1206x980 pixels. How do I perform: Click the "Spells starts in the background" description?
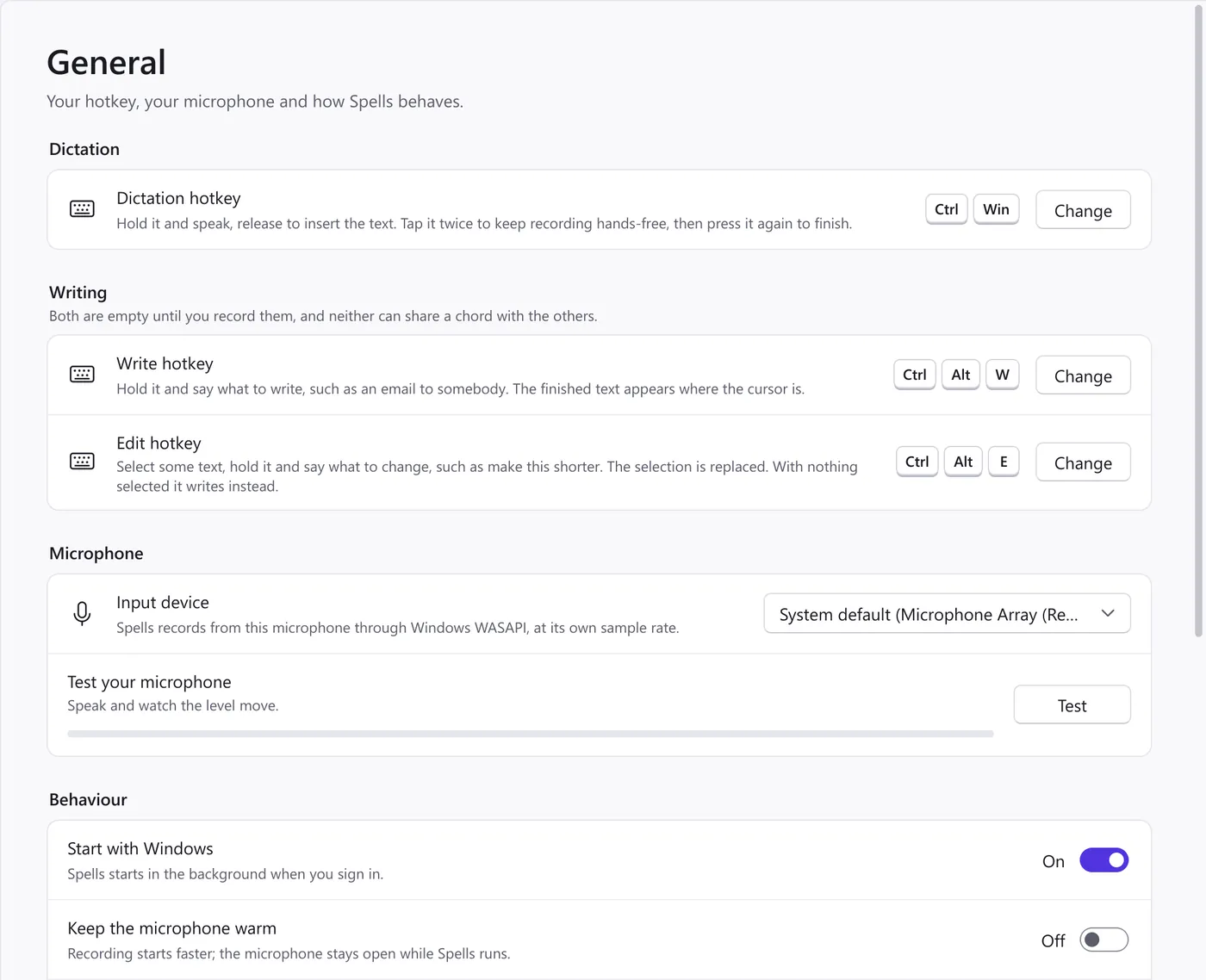[x=226, y=874]
